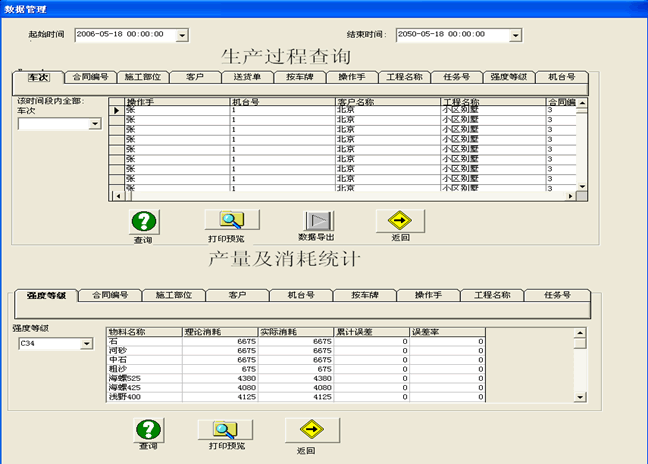This screenshot has height=464, width=648.
Task: Select lower 按车牌 tab
Action: click(x=365, y=295)
